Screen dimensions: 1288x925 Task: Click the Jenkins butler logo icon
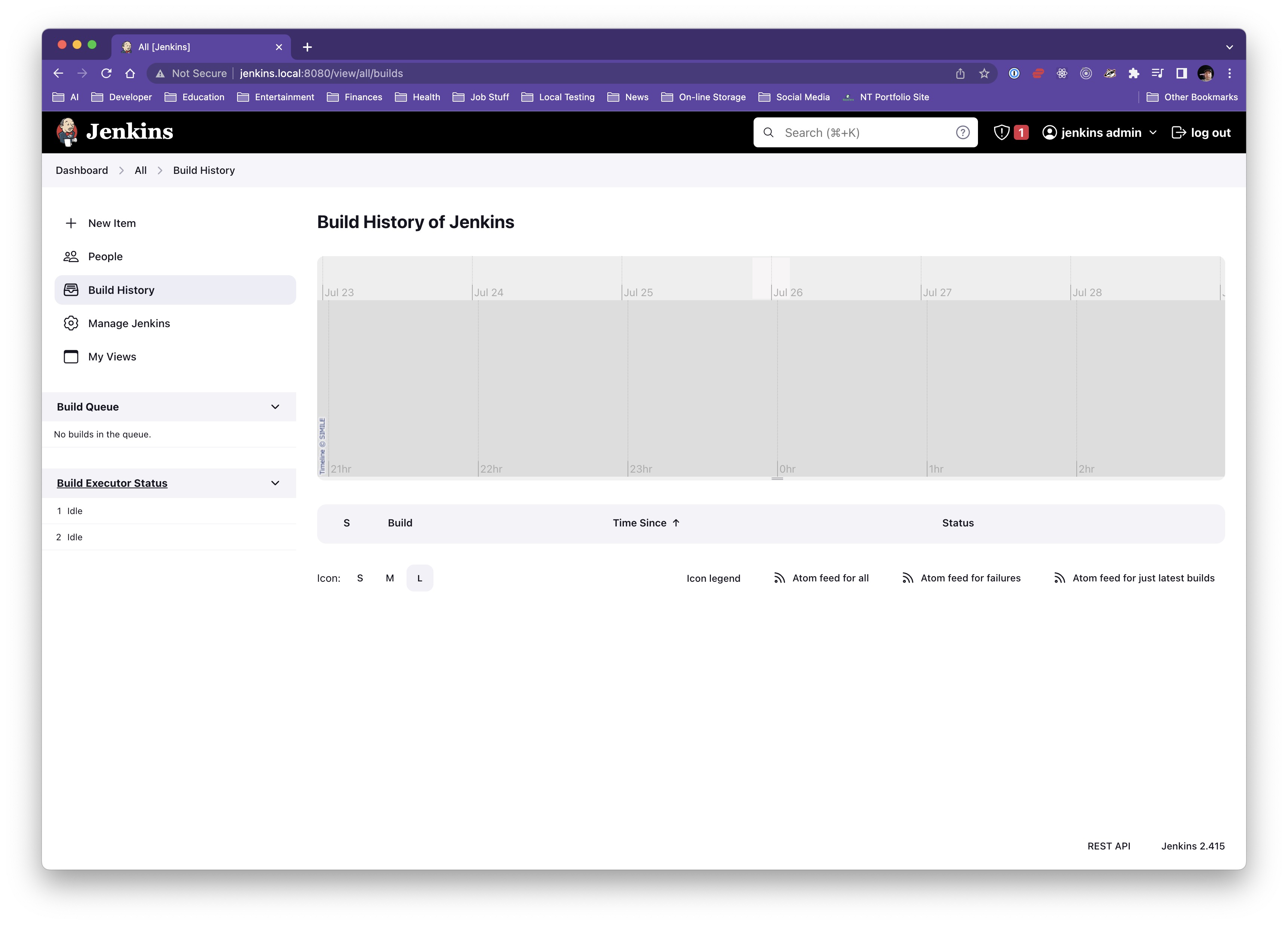(68, 132)
